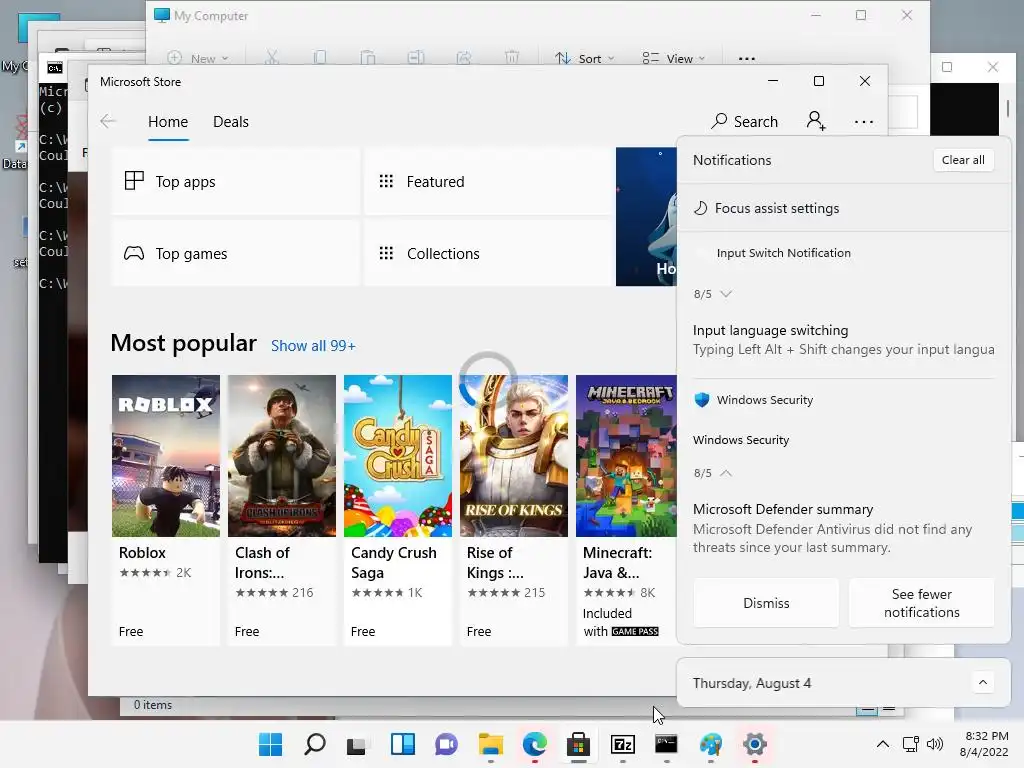1024x768 pixels.
Task: Open the Collections category
Action: click(488, 253)
